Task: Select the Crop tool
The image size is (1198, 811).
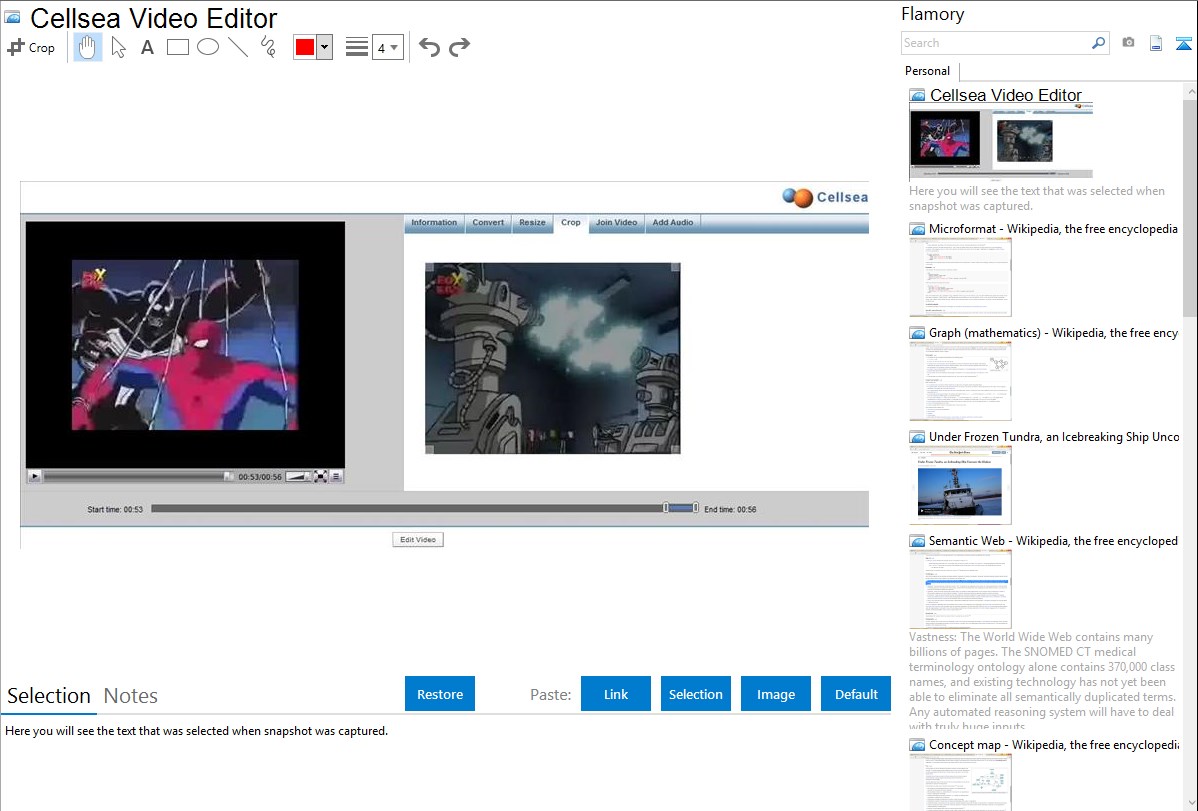Action: [x=31, y=47]
